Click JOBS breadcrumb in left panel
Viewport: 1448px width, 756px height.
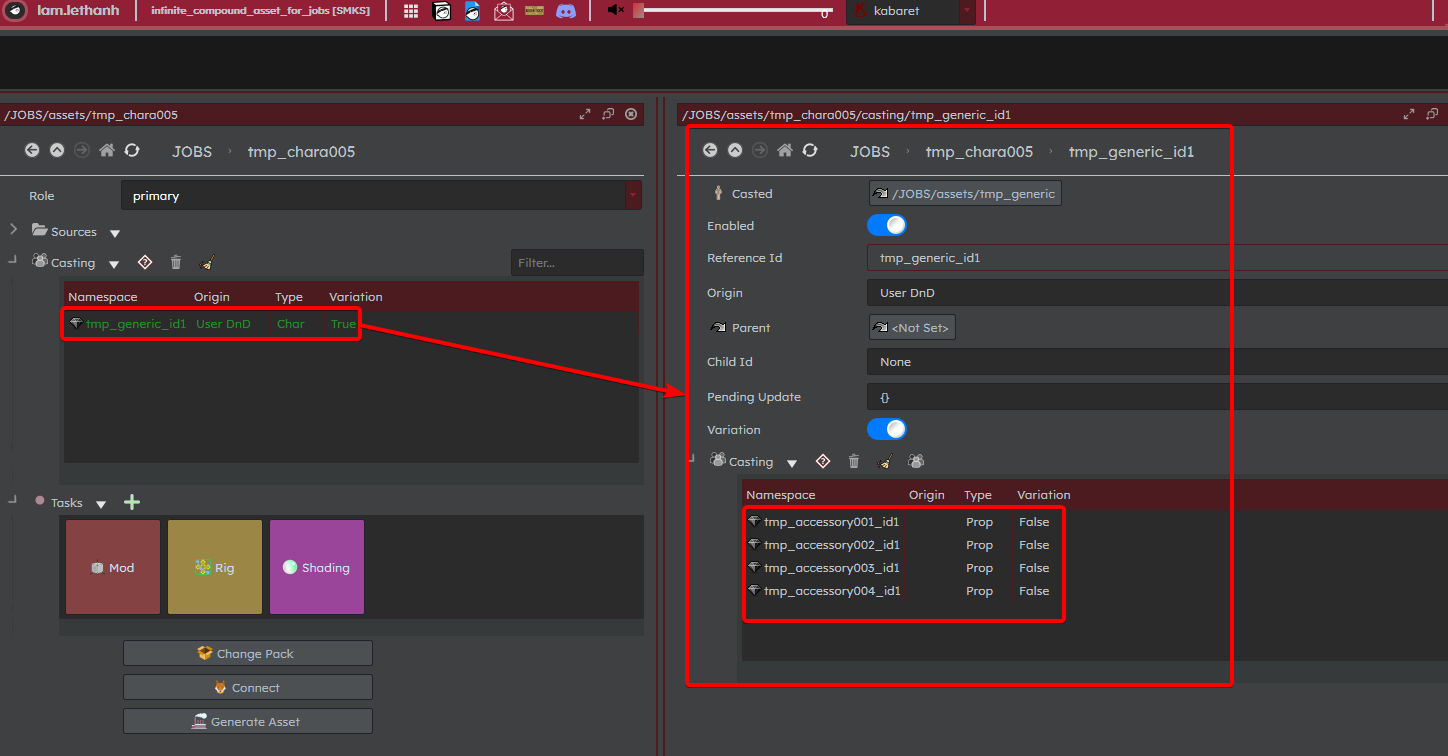tap(192, 151)
